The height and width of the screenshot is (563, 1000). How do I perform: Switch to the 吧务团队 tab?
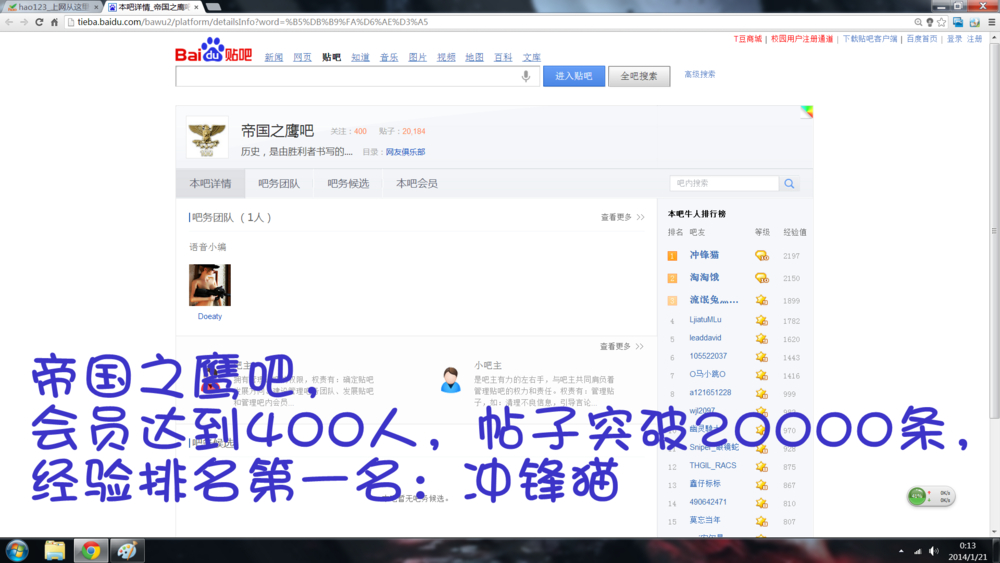point(279,184)
